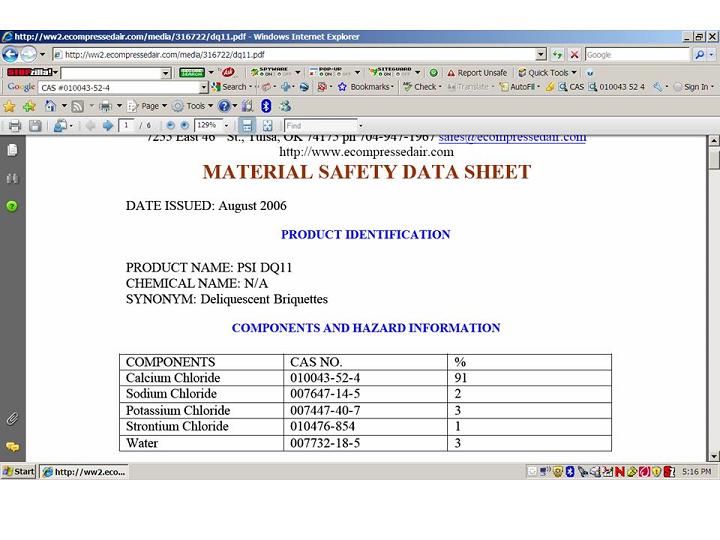Screen dimensions: 720x540
Task: Click Report Unsafe button
Action: tap(477, 73)
